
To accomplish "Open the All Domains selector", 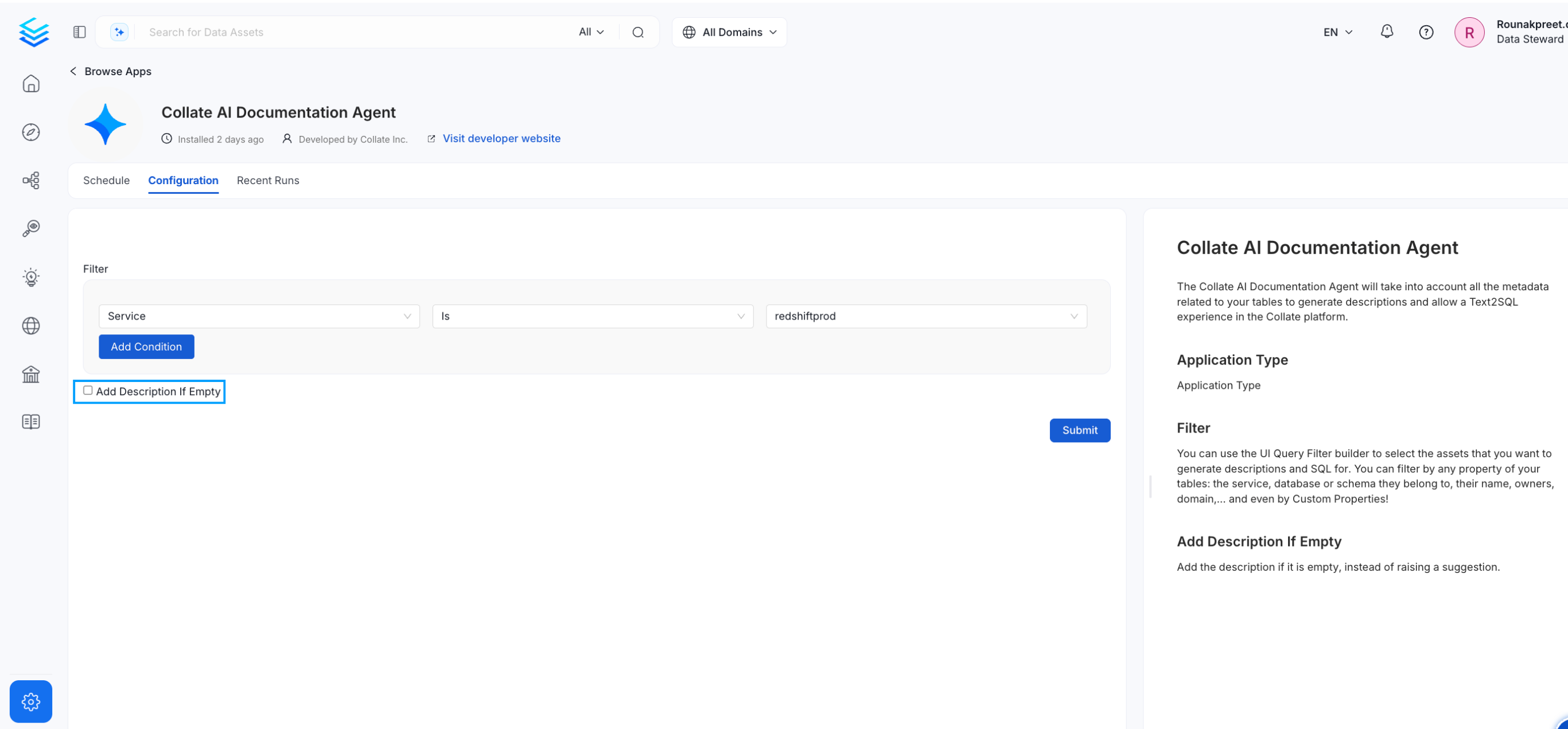I will coord(729,32).
